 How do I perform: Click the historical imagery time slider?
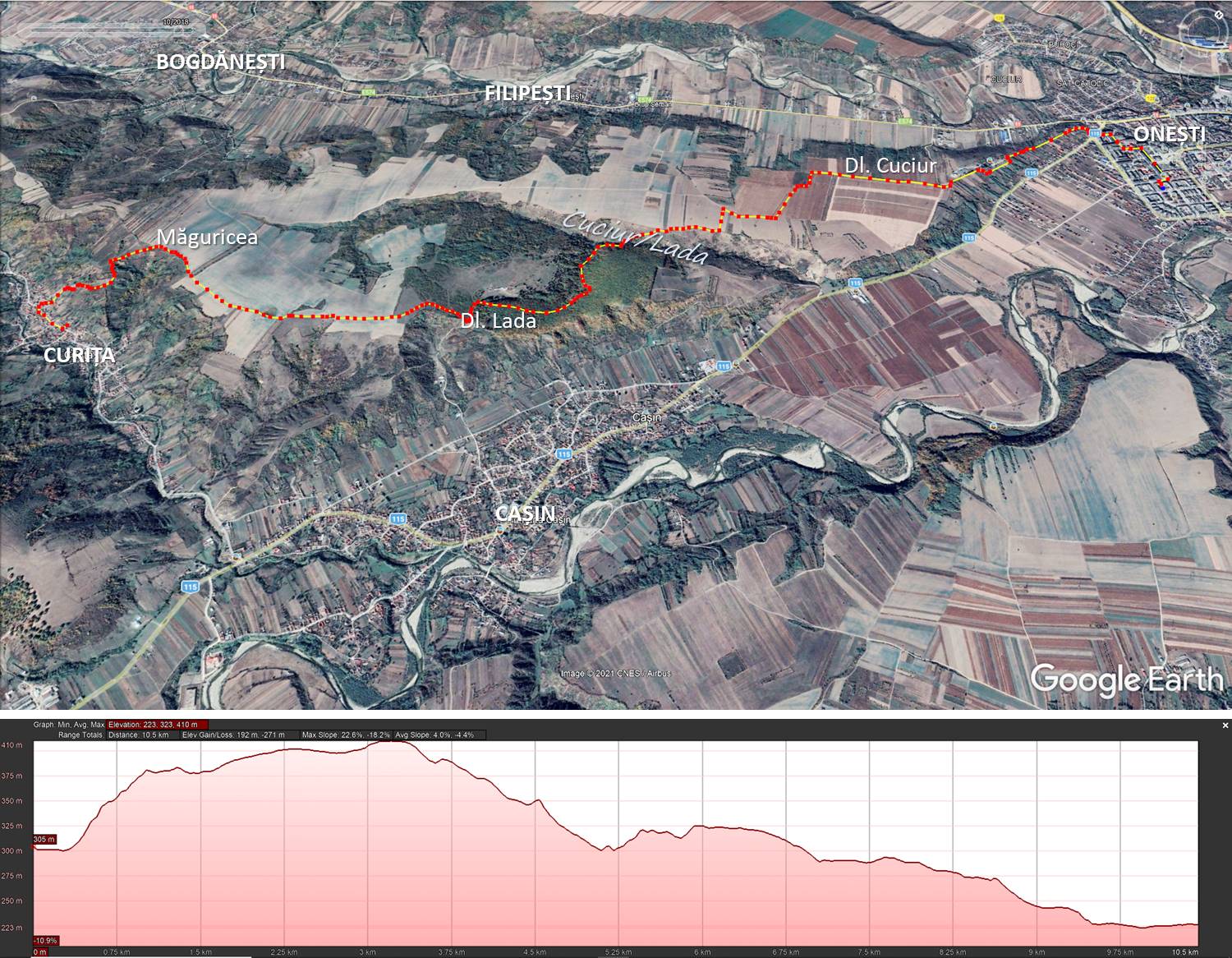point(105,31)
